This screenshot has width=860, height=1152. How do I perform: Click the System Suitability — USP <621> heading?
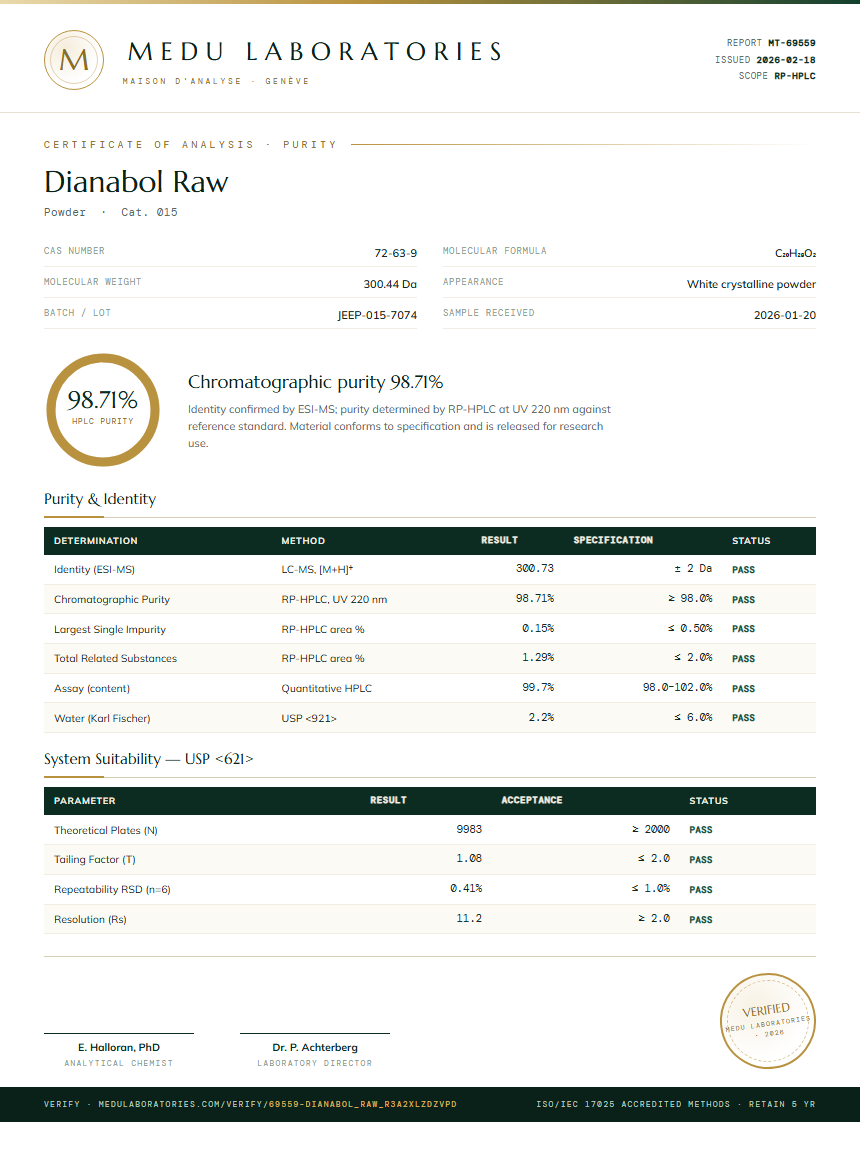148,759
